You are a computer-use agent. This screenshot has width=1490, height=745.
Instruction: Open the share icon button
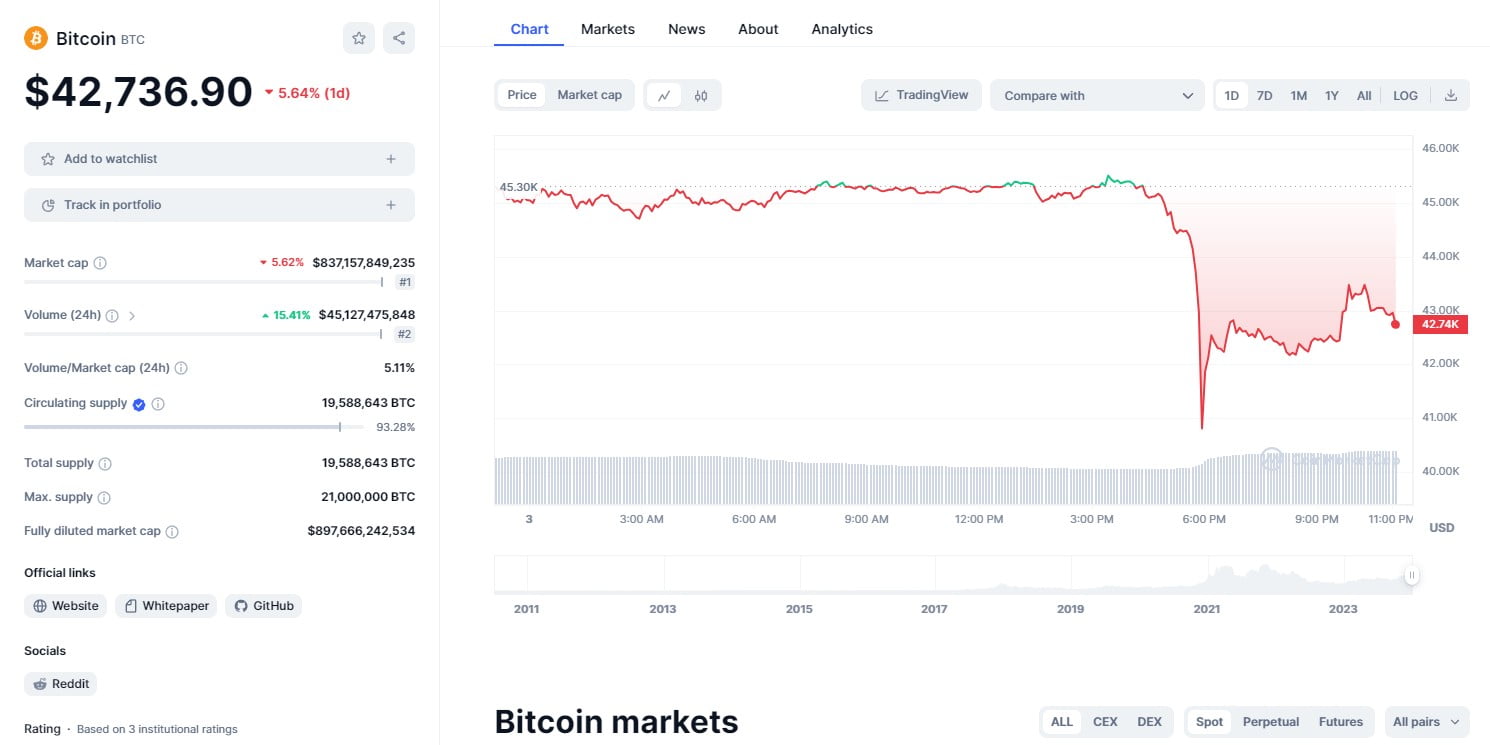pyautogui.click(x=399, y=38)
